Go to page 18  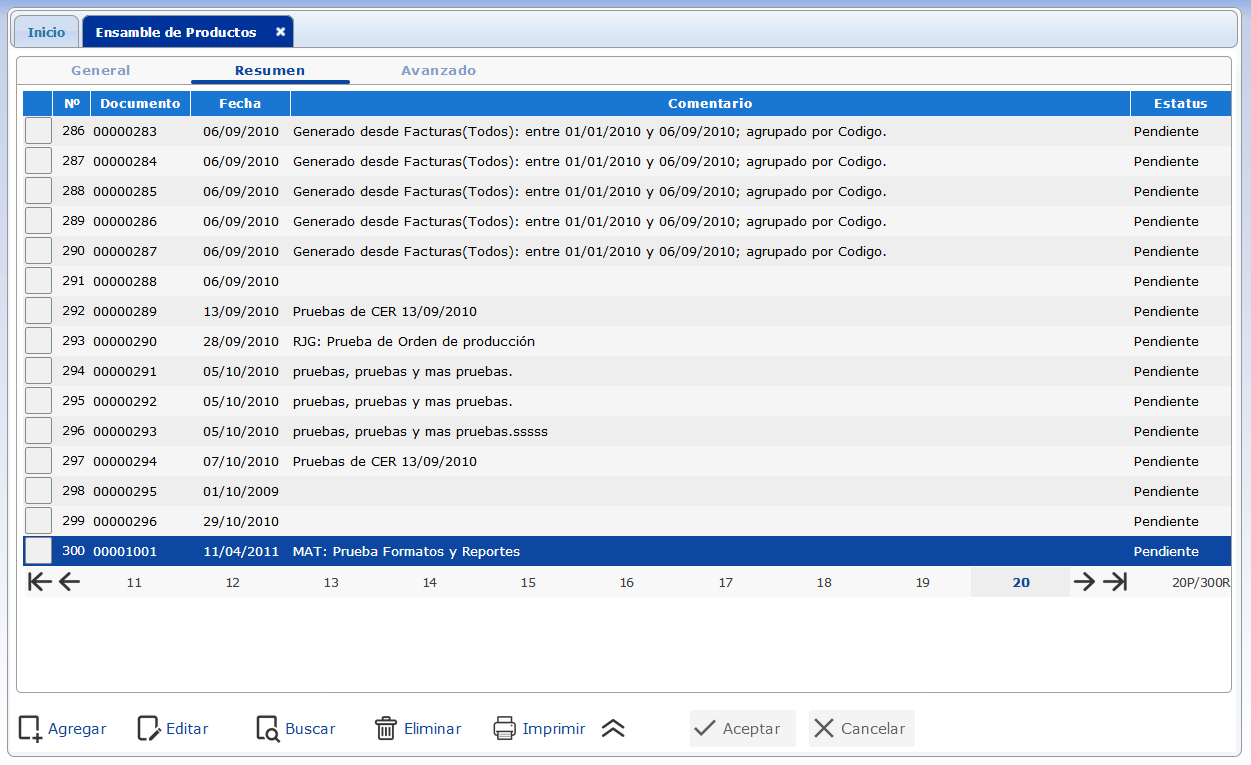coord(824,582)
